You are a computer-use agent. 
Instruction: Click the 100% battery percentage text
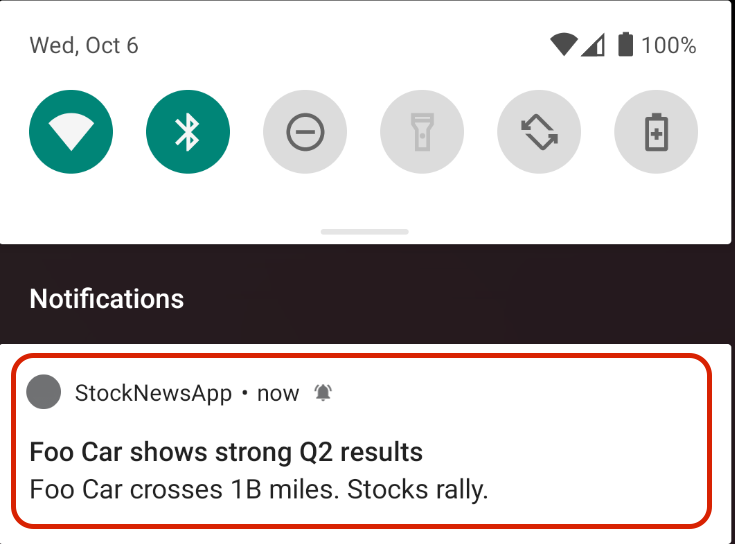[669, 45]
